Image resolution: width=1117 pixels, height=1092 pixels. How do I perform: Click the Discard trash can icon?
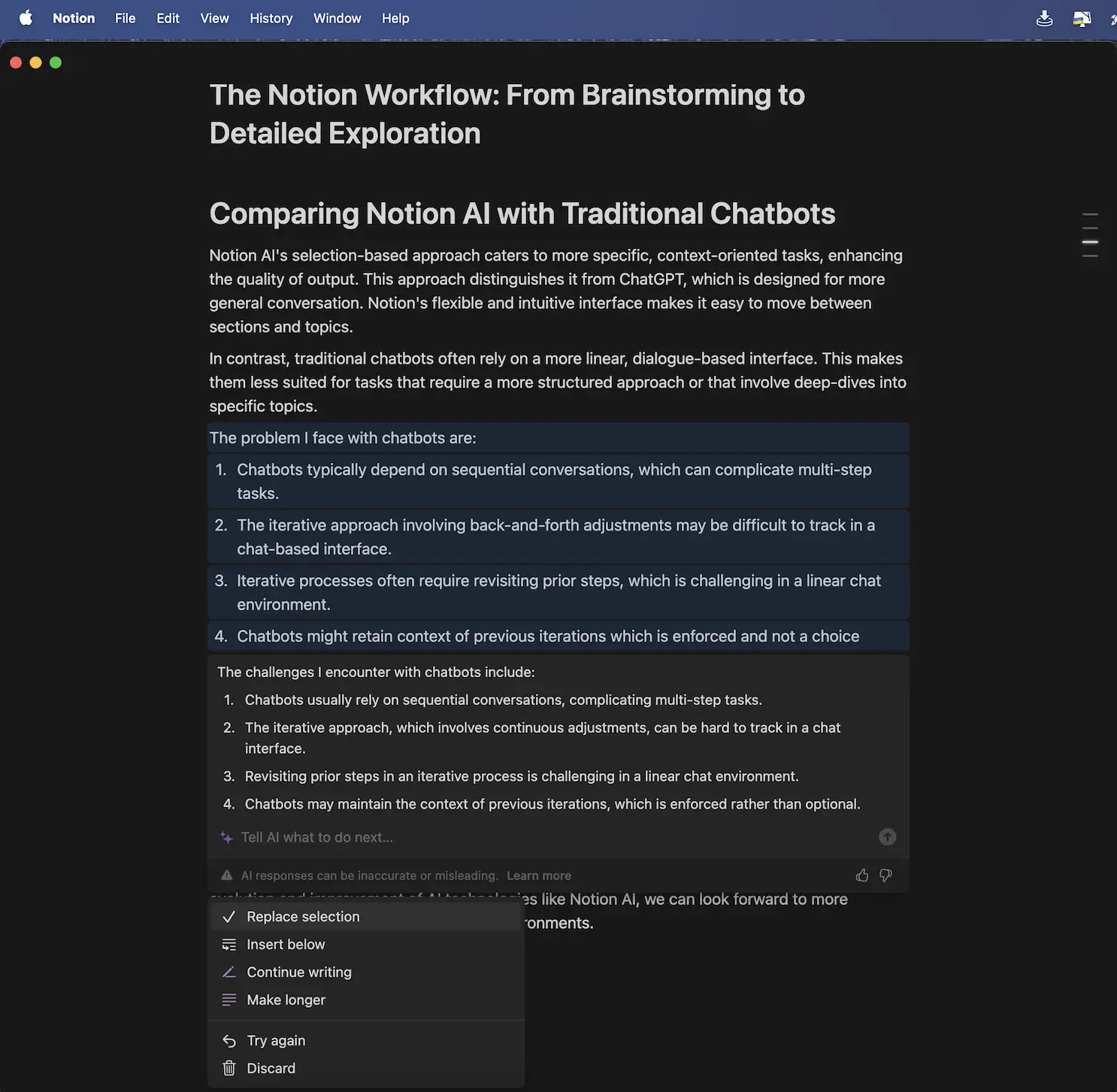[229, 1069]
